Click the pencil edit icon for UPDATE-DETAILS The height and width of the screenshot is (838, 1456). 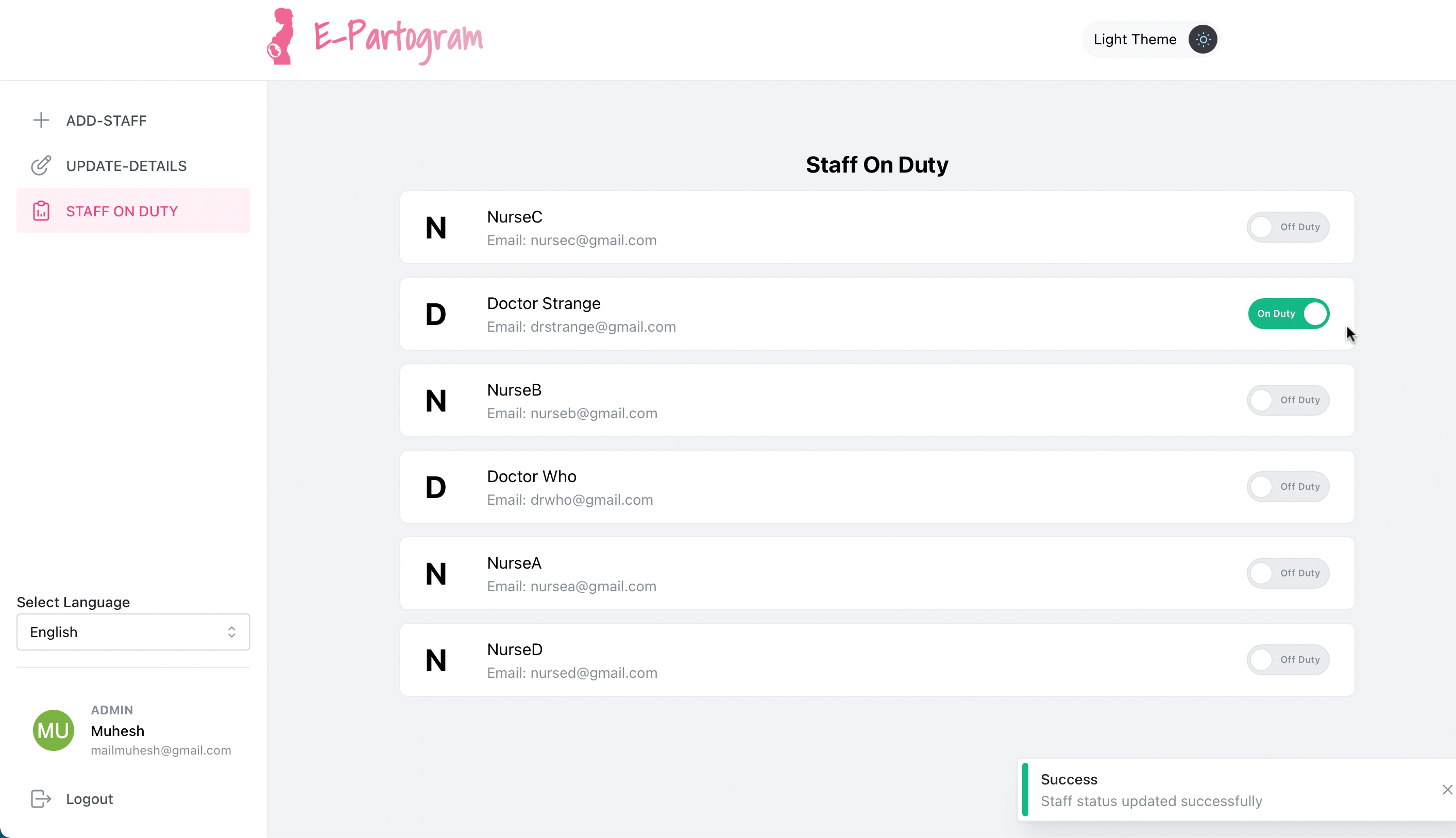[41, 166]
